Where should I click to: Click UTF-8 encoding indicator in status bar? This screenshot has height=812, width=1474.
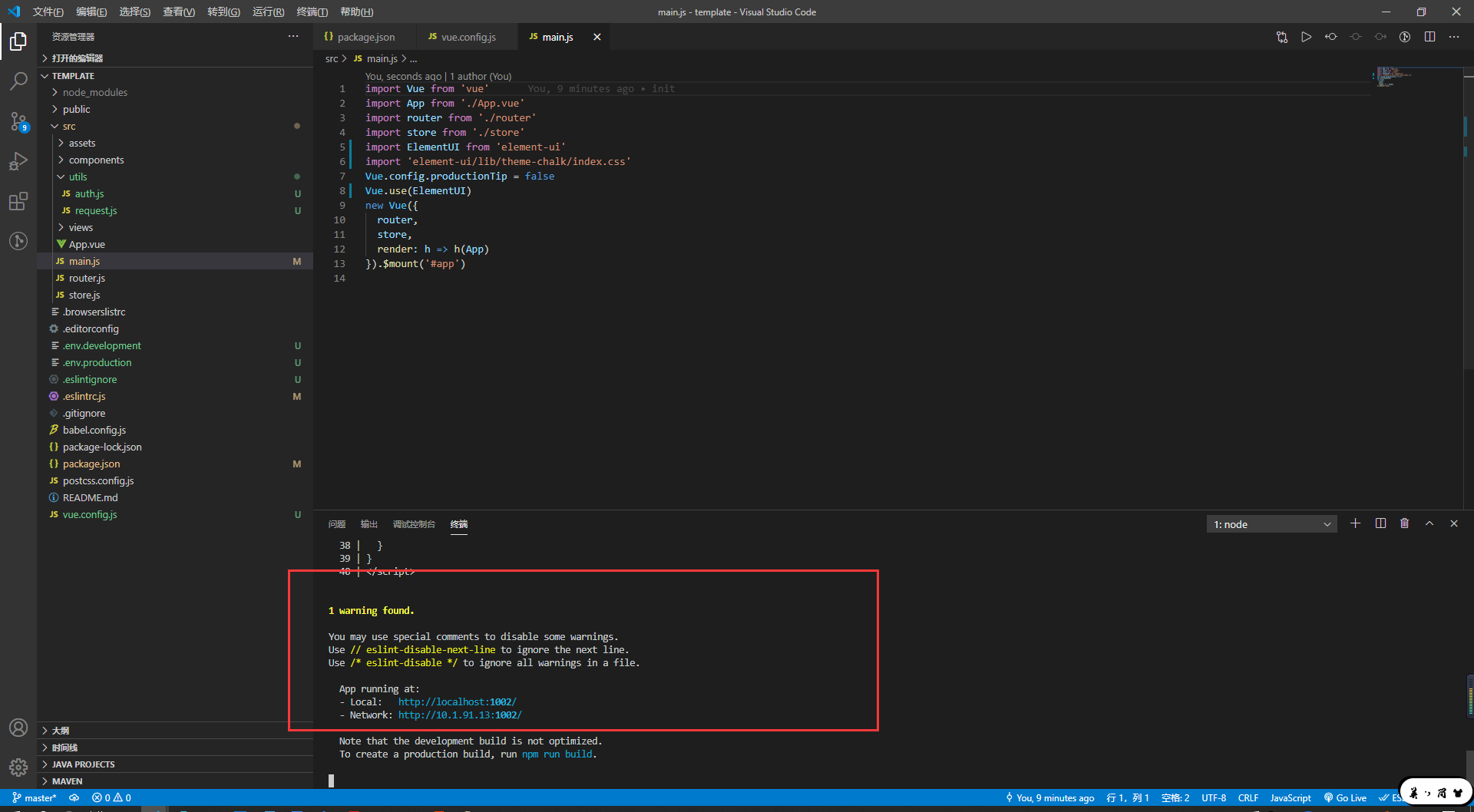click(1214, 797)
